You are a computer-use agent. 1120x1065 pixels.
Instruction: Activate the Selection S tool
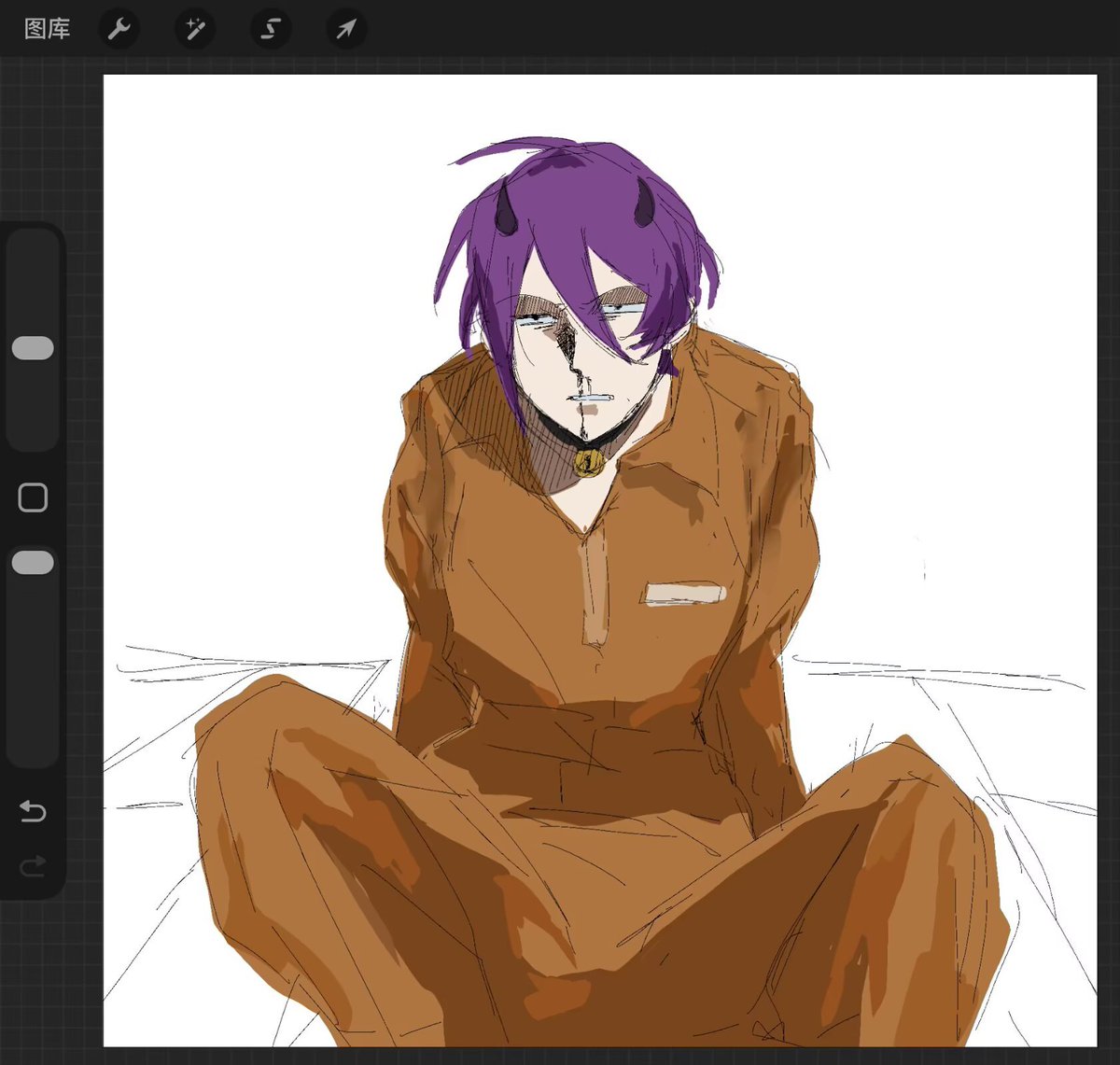point(270,30)
